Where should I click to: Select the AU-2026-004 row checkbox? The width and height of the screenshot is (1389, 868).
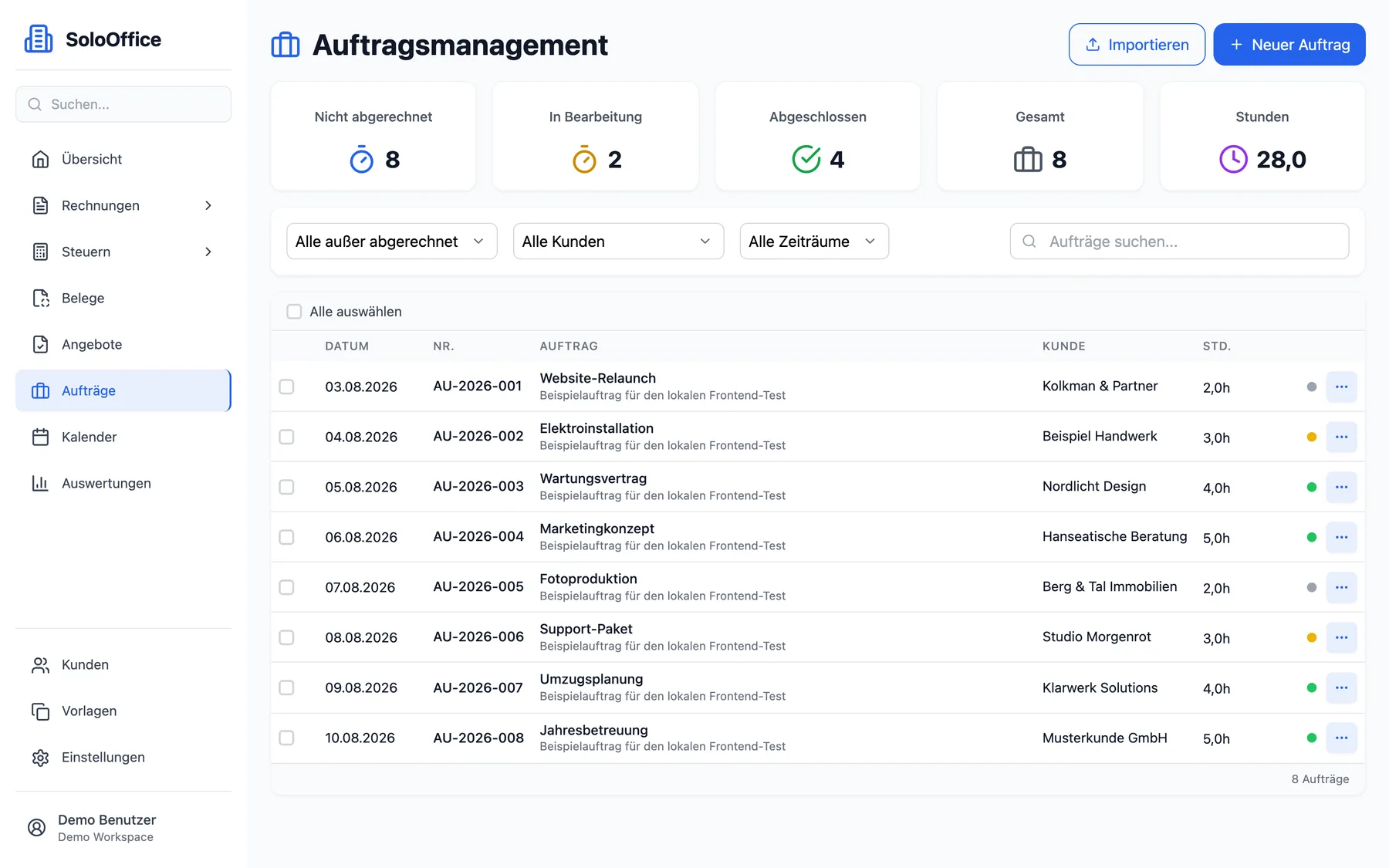click(286, 537)
